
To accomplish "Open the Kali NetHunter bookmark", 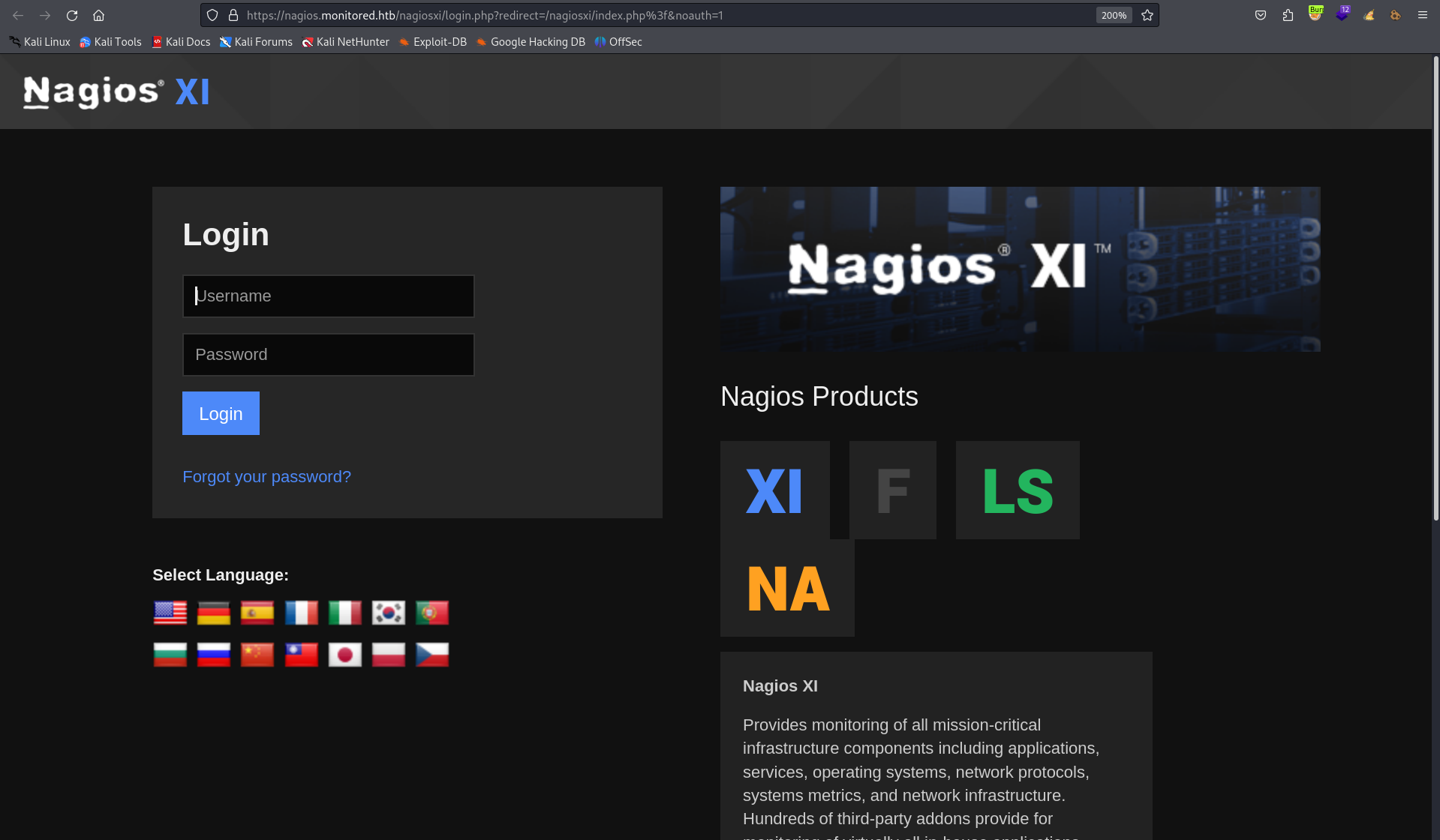I will (345, 42).
